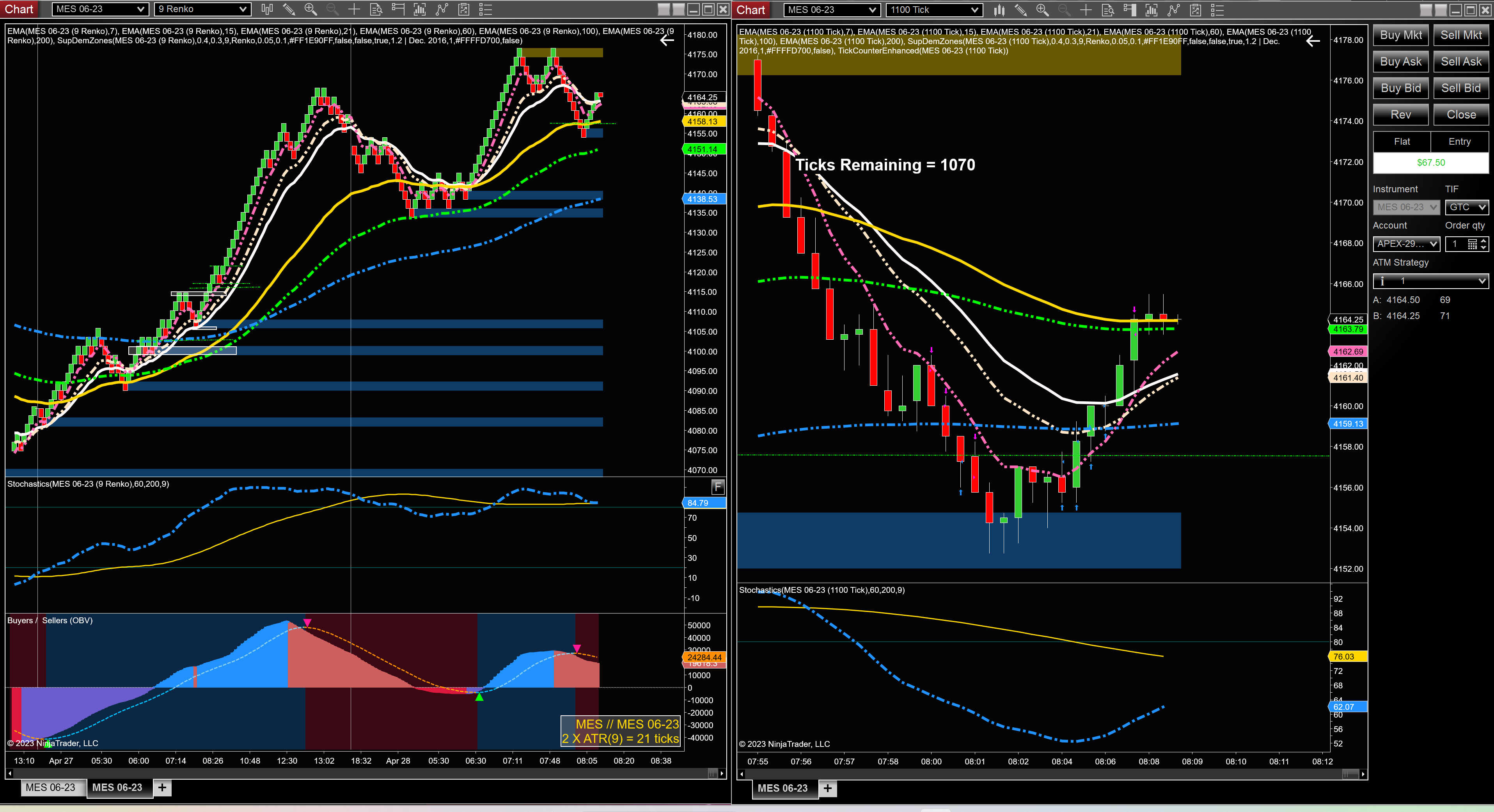Open Chart Trader Instrument MES 06-23 dropdown
The image size is (1494, 812).
1406,207
